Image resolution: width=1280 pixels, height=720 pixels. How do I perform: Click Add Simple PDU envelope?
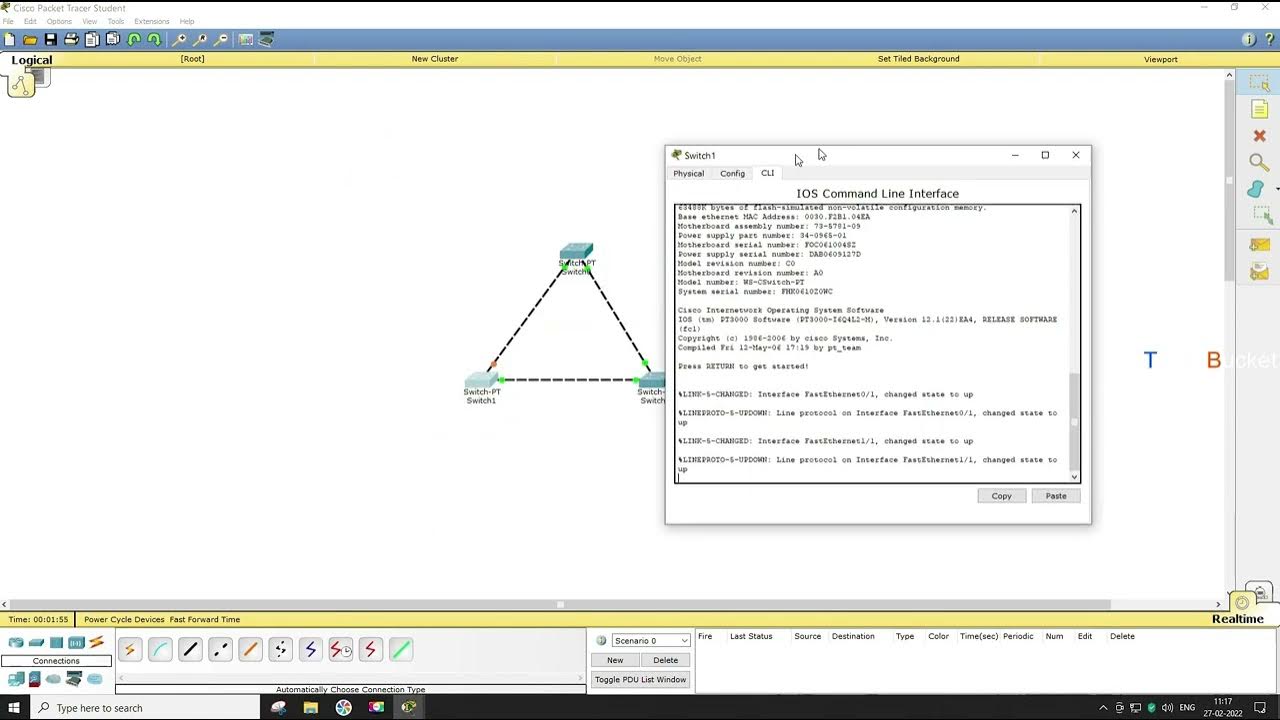click(x=1259, y=245)
